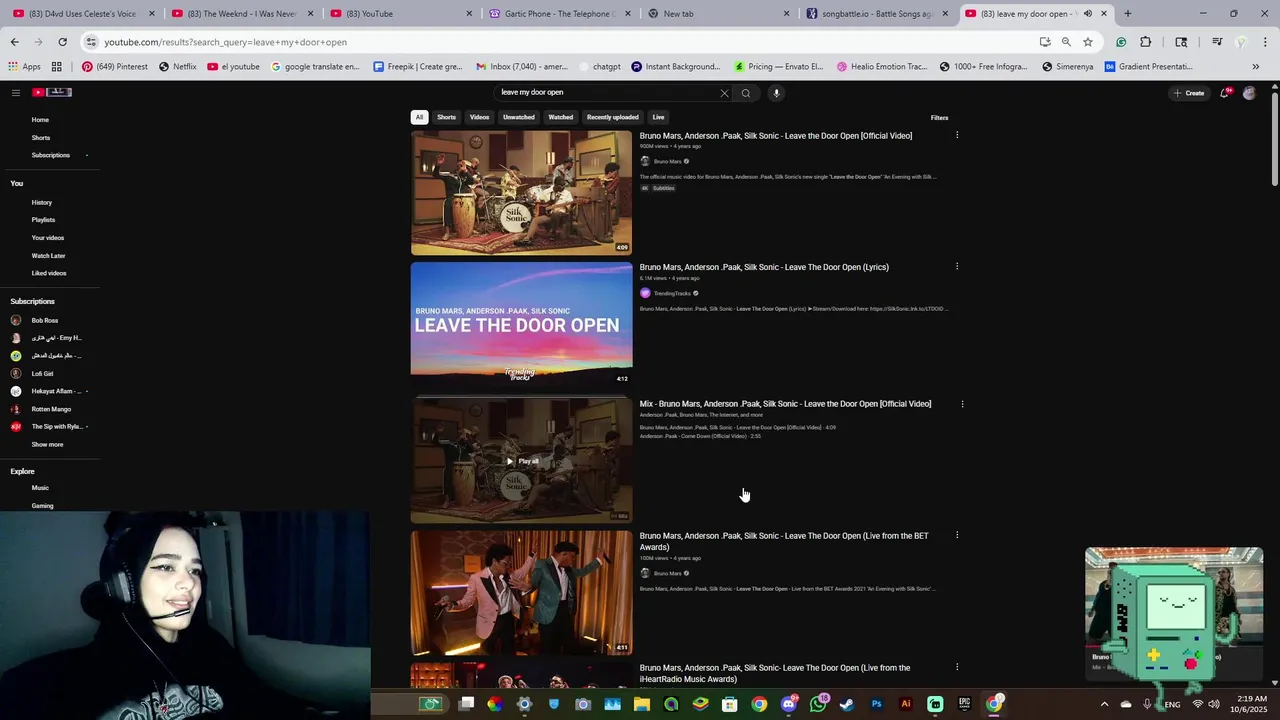Open Bob Ross subscription channel

45,320
